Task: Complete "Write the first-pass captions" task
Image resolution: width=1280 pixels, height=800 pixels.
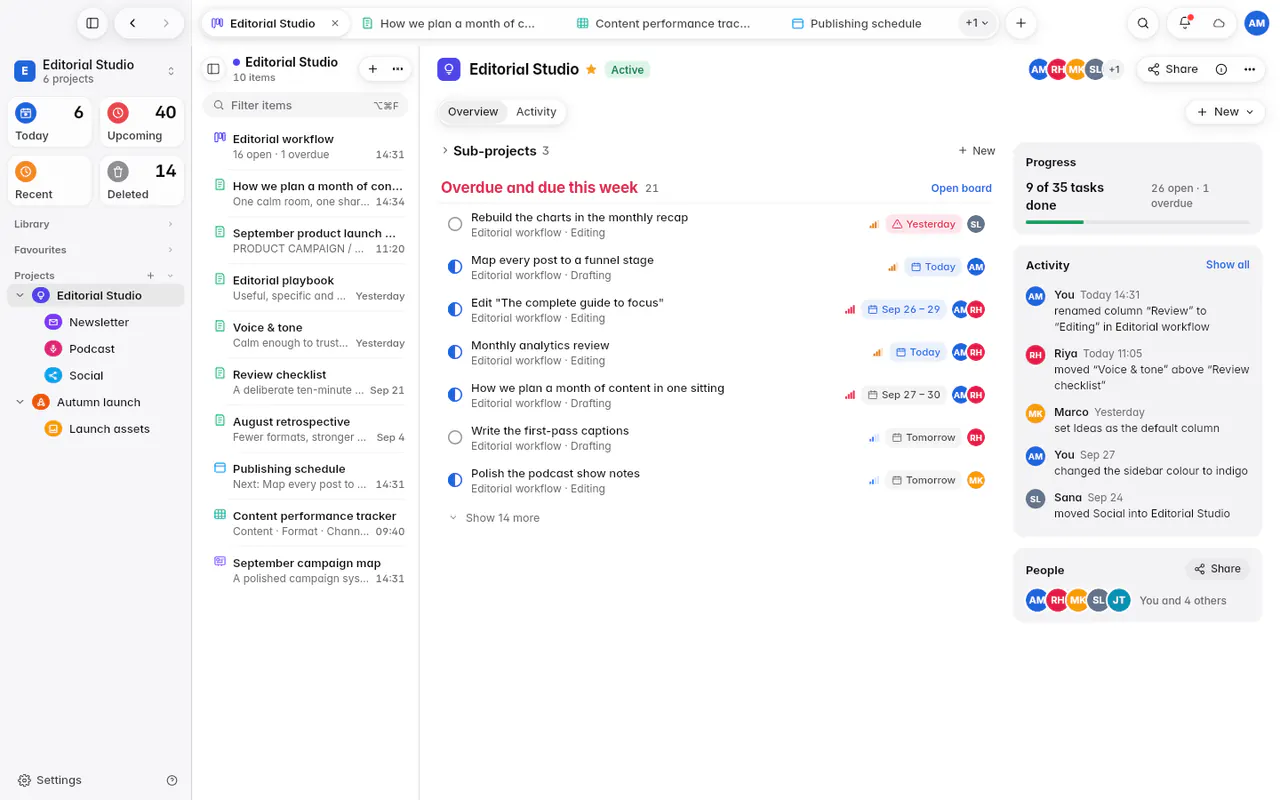Action: (x=455, y=437)
